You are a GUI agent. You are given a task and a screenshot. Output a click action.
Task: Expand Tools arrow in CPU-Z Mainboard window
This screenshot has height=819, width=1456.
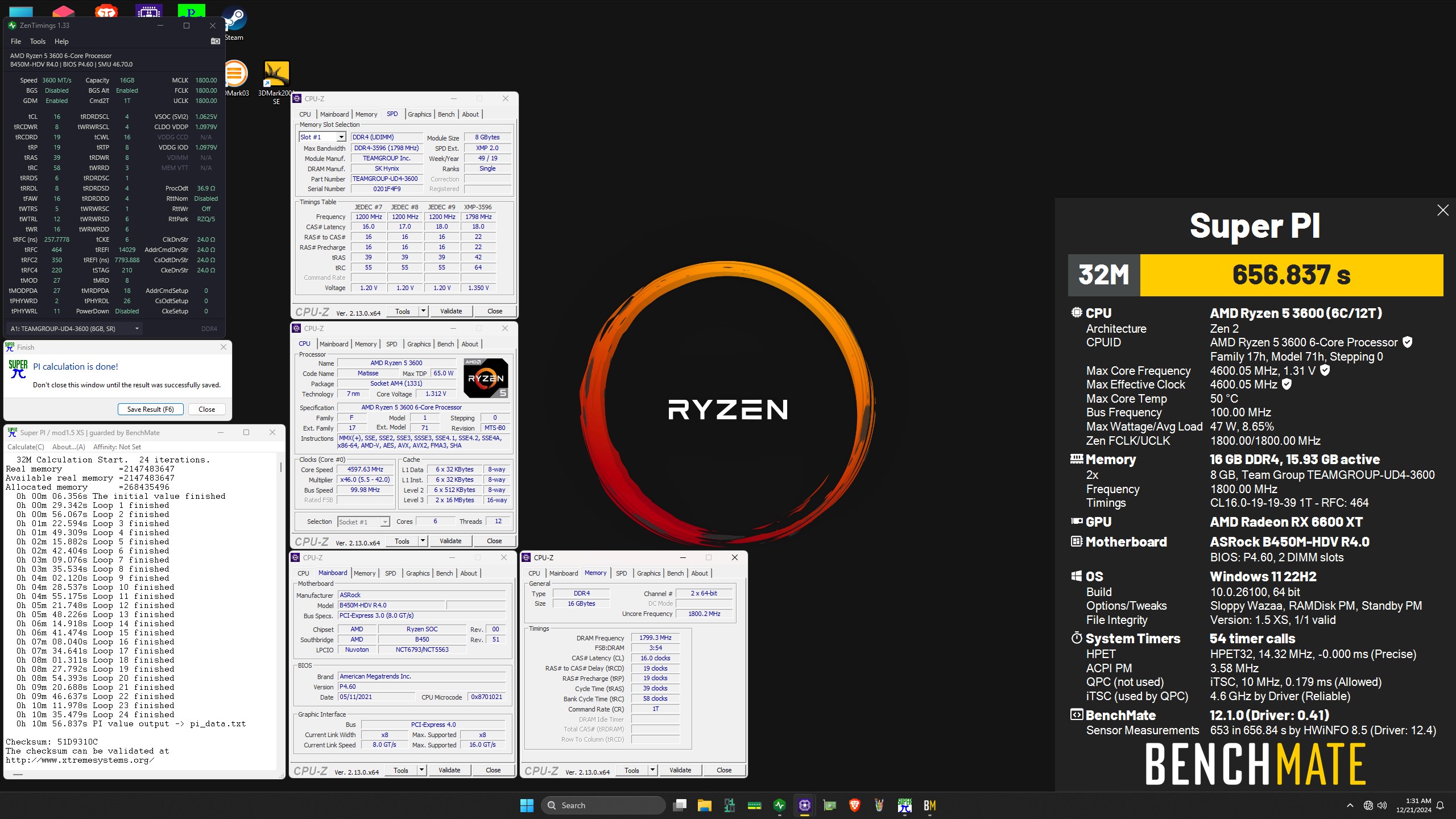click(x=421, y=770)
